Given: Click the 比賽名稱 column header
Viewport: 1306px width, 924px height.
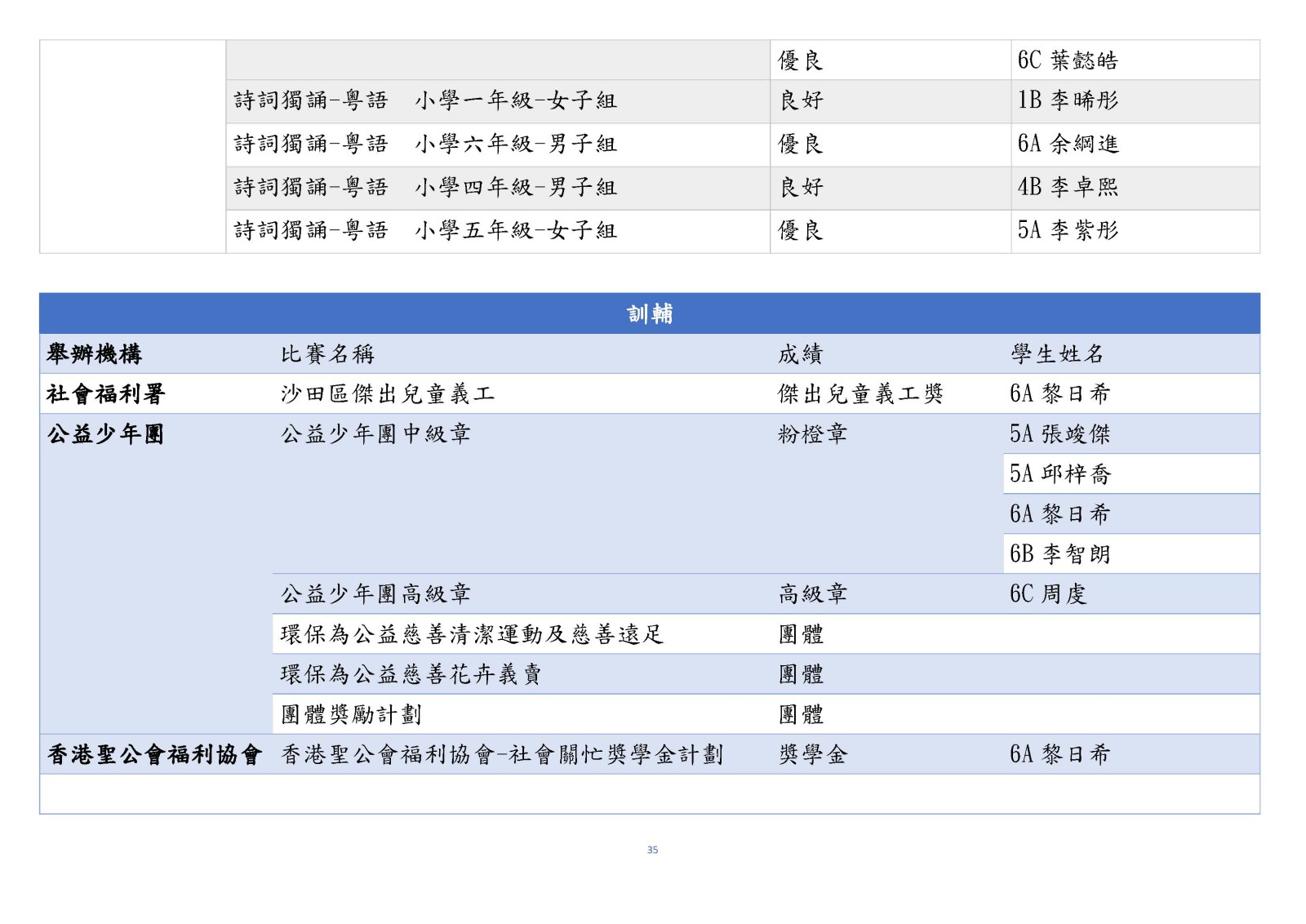Looking at the screenshot, I should (x=327, y=354).
